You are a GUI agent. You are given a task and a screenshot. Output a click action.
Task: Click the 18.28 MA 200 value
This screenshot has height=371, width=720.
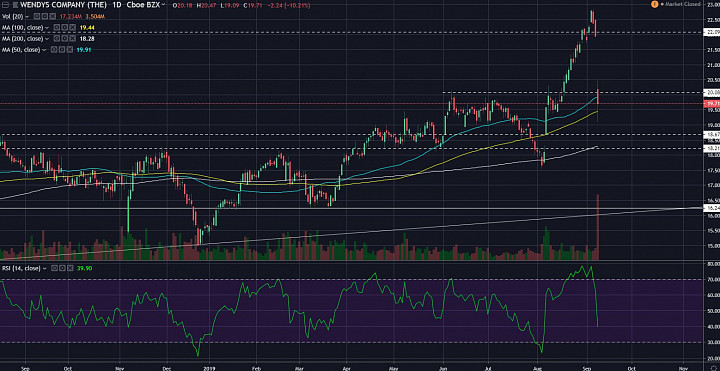(x=87, y=39)
